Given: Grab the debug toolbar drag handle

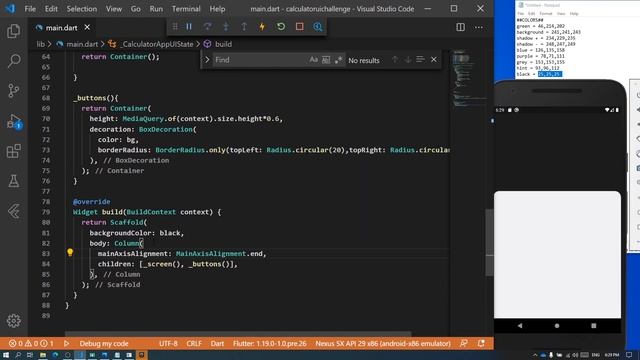Looking at the screenshot, I should (x=175, y=27).
